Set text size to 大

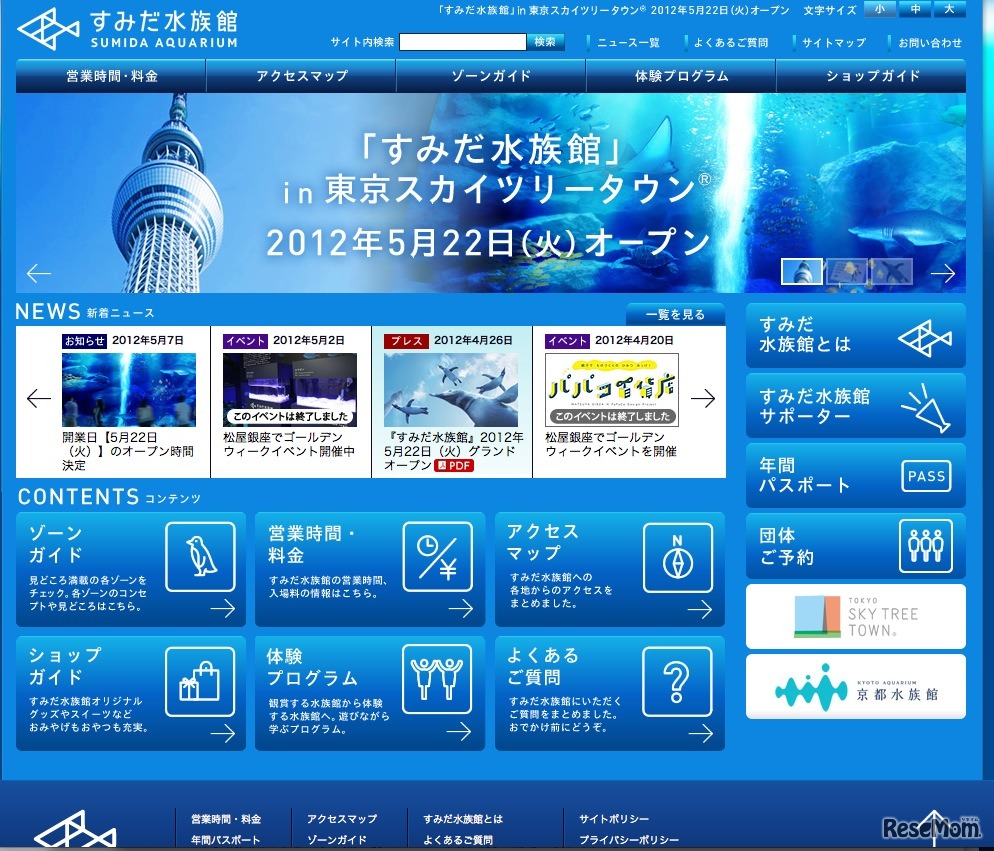pyautogui.click(x=950, y=10)
